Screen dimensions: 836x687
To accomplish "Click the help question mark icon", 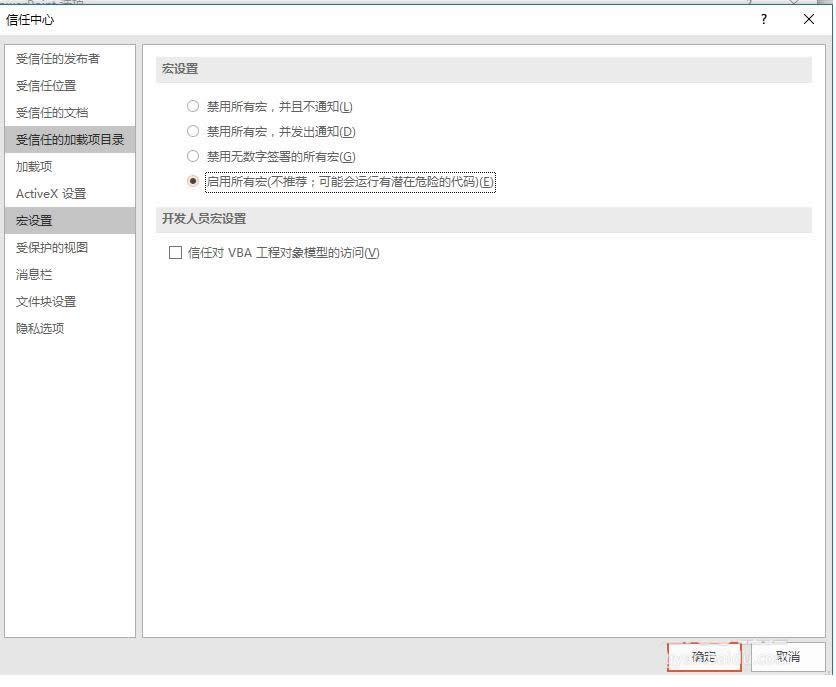I will (764, 19).
